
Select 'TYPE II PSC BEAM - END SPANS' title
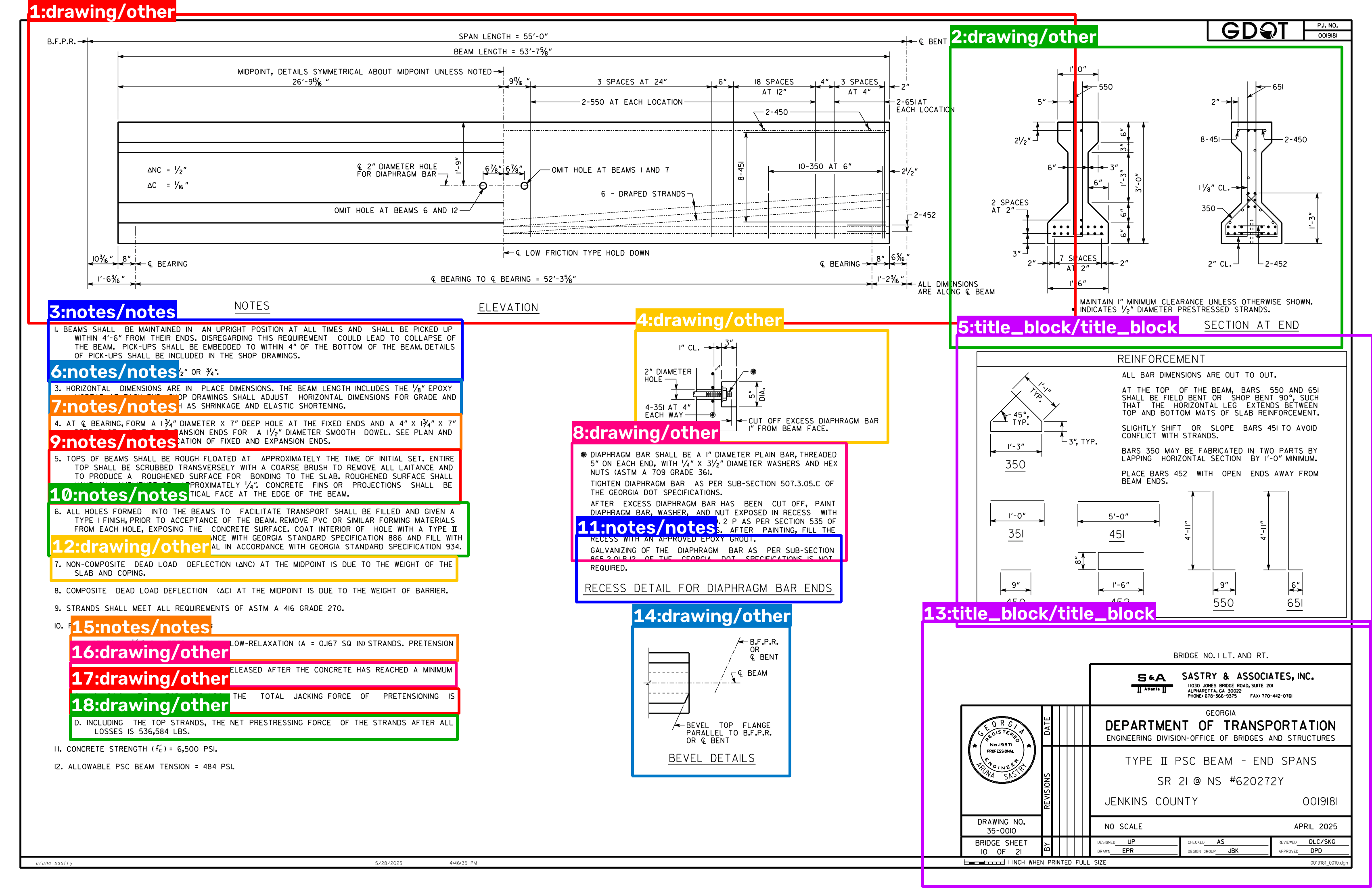[1220, 761]
